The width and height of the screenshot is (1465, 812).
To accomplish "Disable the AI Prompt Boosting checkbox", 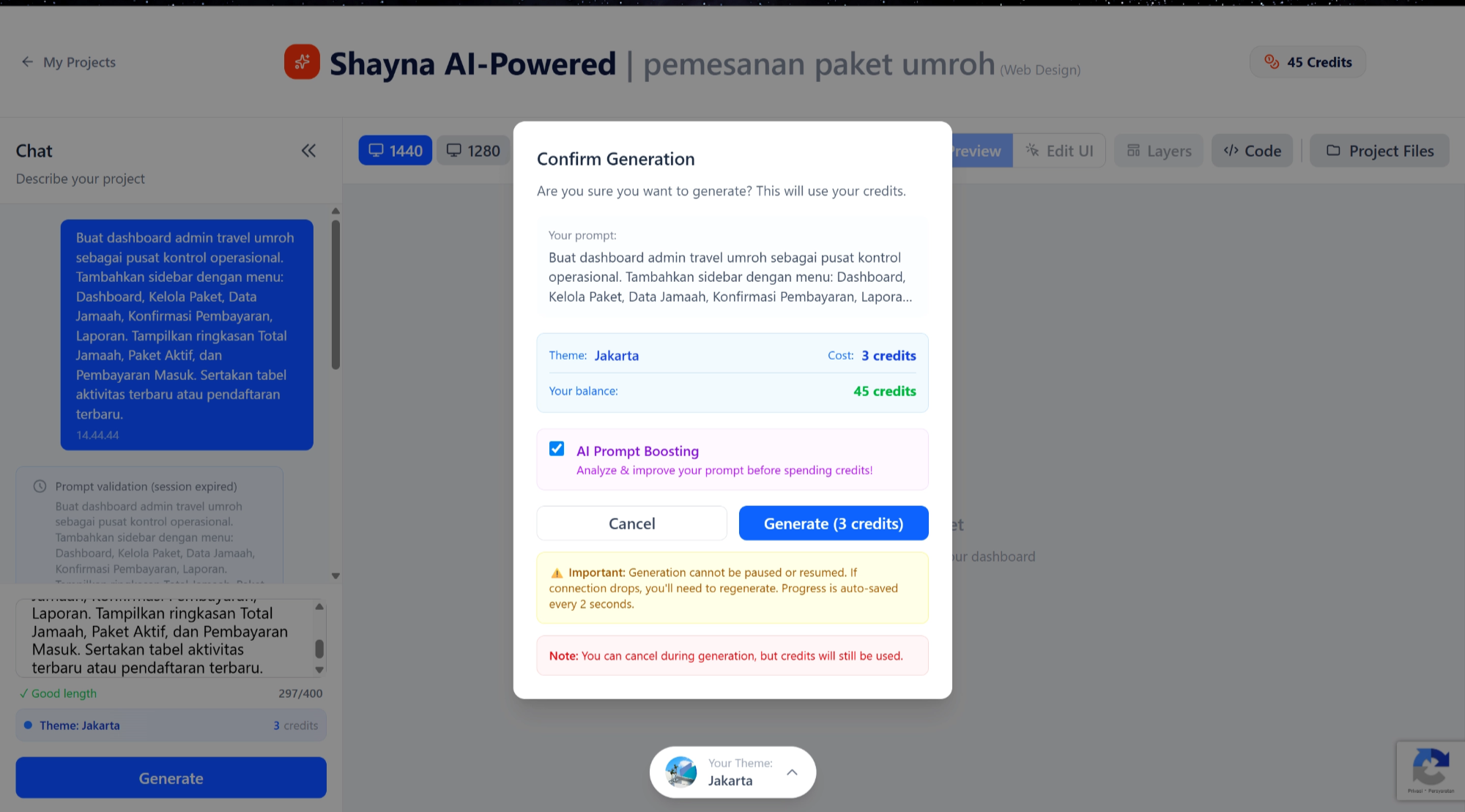I will pyautogui.click(x=557, y=448).
